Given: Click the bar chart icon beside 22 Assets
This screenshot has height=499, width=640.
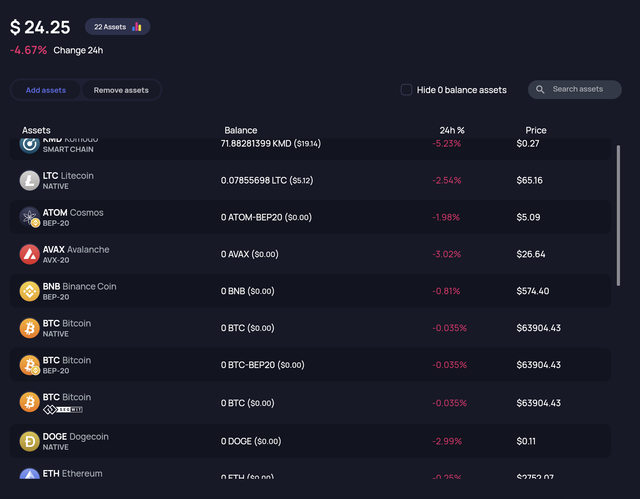Looking at the screenshot, I should click(x=137, y=27).
